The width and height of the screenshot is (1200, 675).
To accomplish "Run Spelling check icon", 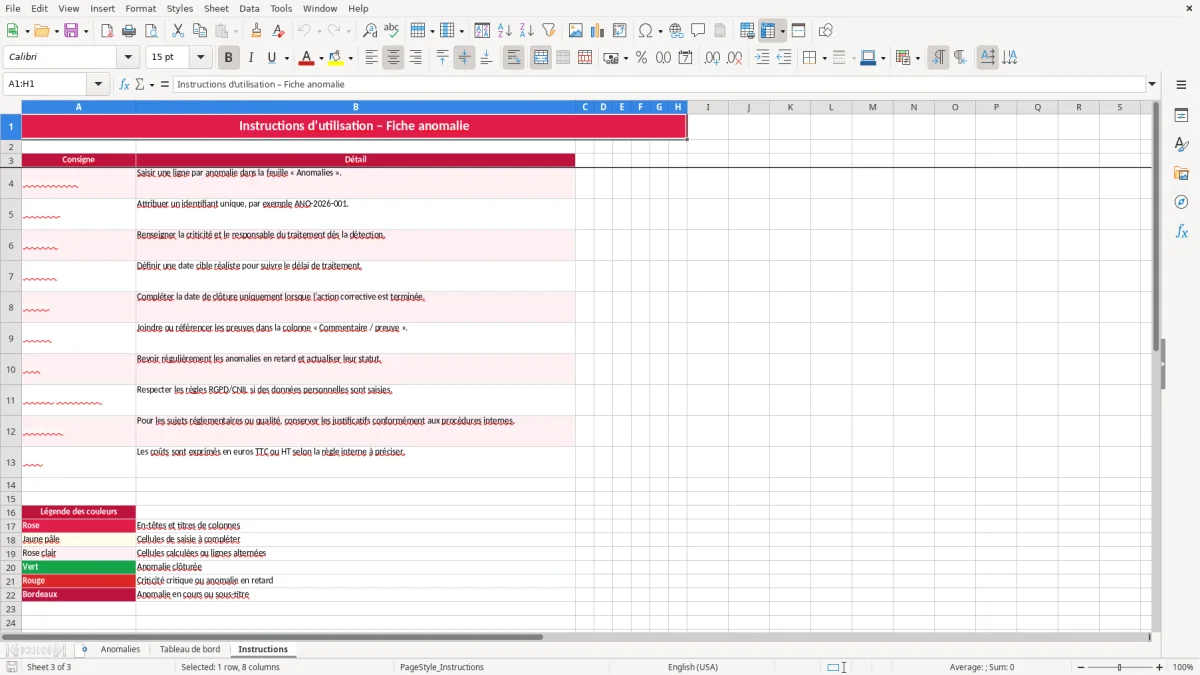I will point(392,31).
